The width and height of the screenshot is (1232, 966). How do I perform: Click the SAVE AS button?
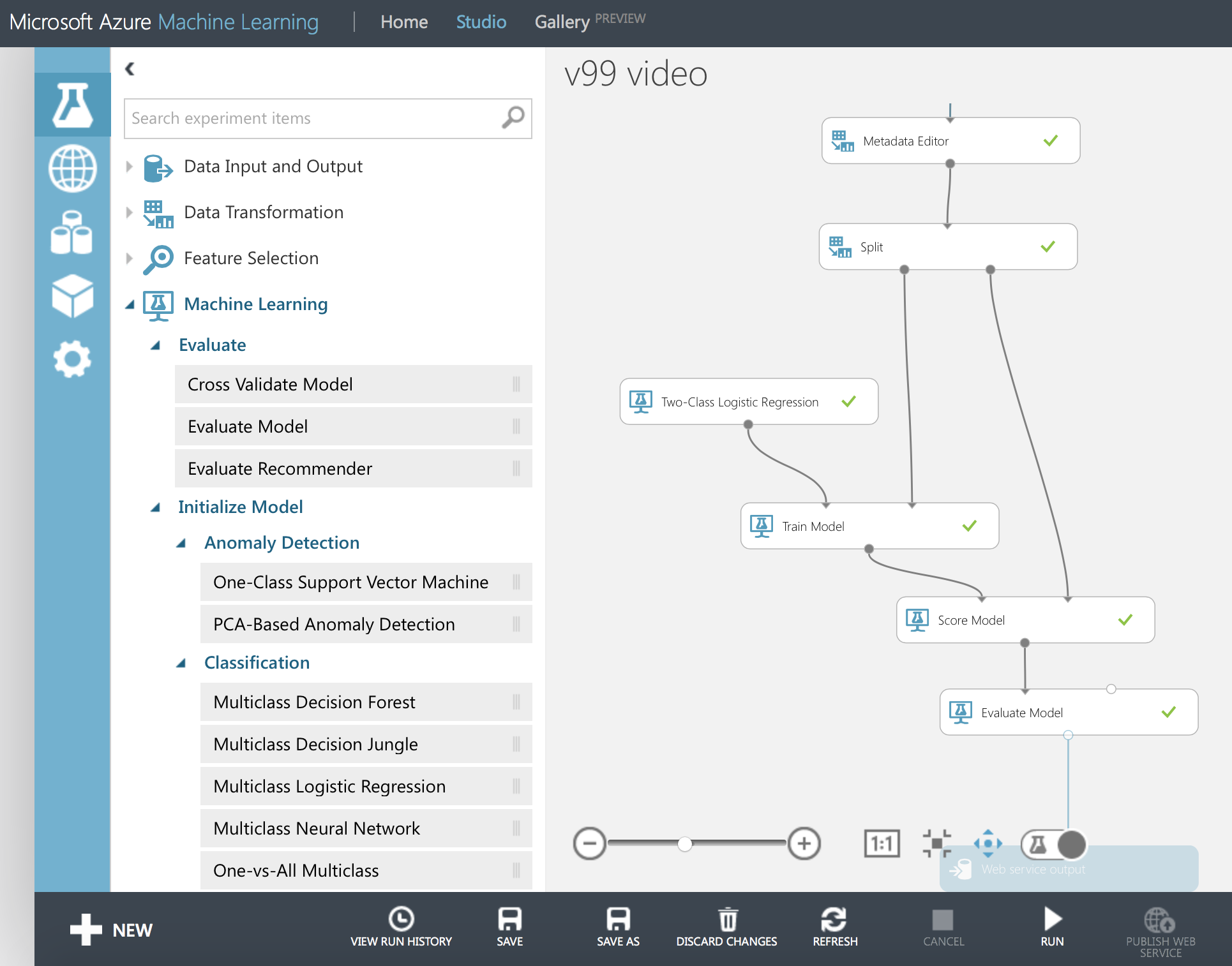click(x=617, y=927)
